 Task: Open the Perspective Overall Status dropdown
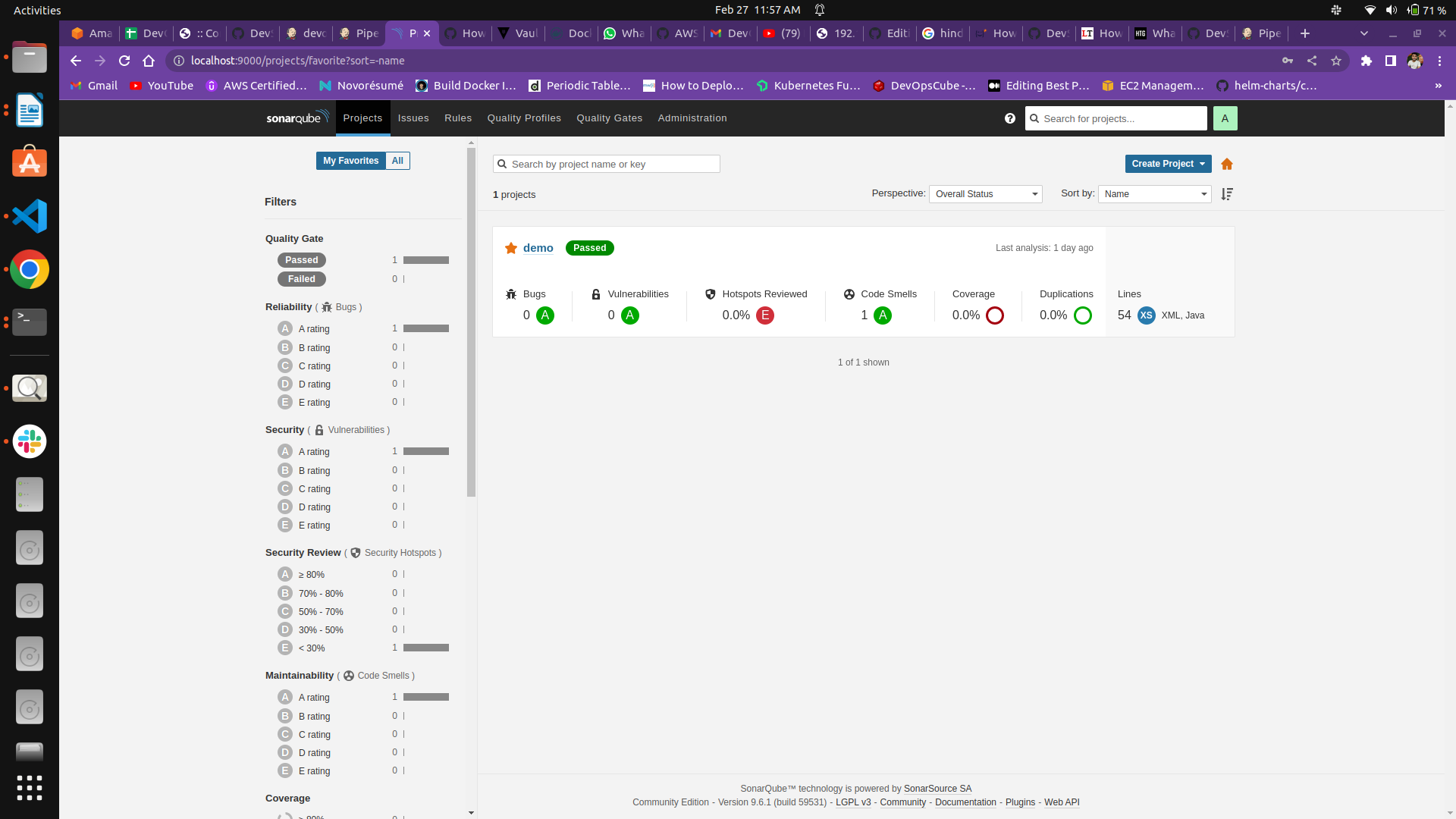(x=986, y=194)
